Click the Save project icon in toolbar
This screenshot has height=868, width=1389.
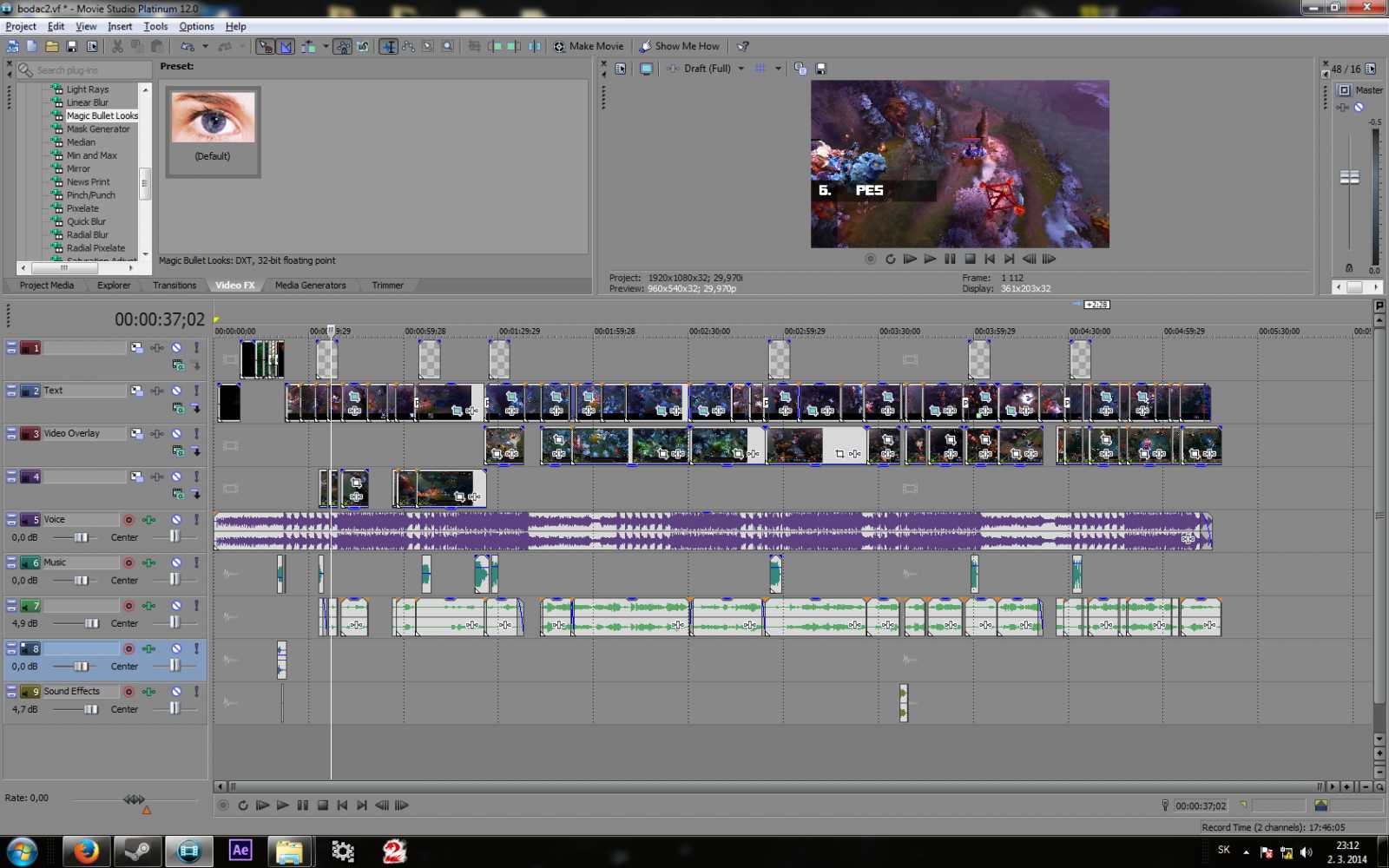72,46
